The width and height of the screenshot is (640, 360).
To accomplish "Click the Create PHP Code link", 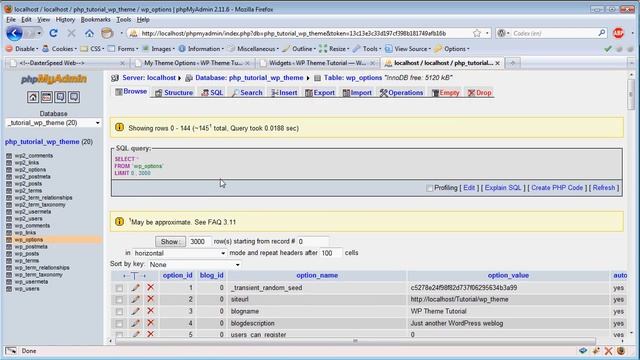I will (557, 188).
